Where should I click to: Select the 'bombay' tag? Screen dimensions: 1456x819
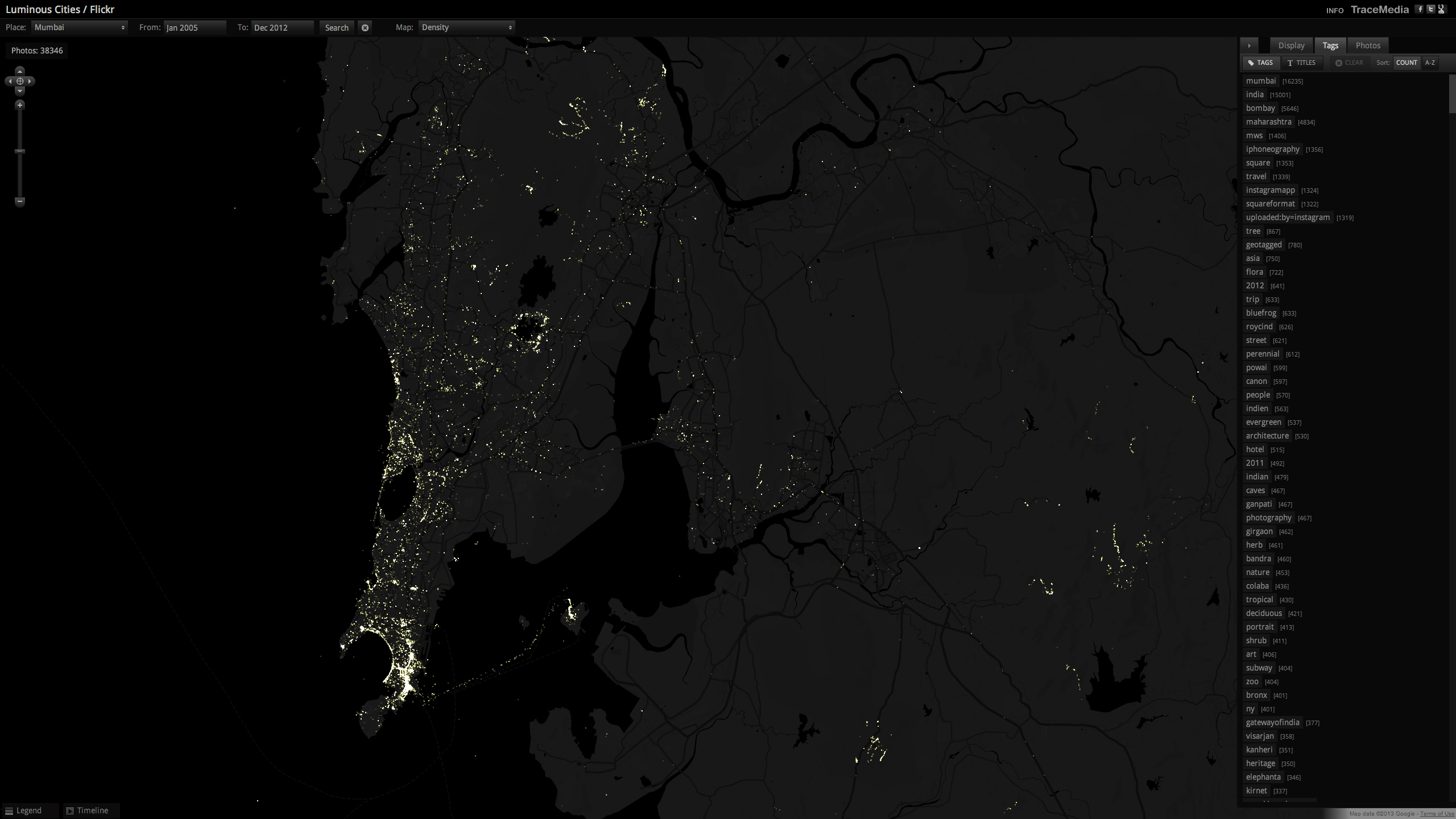pos(1260,108)
